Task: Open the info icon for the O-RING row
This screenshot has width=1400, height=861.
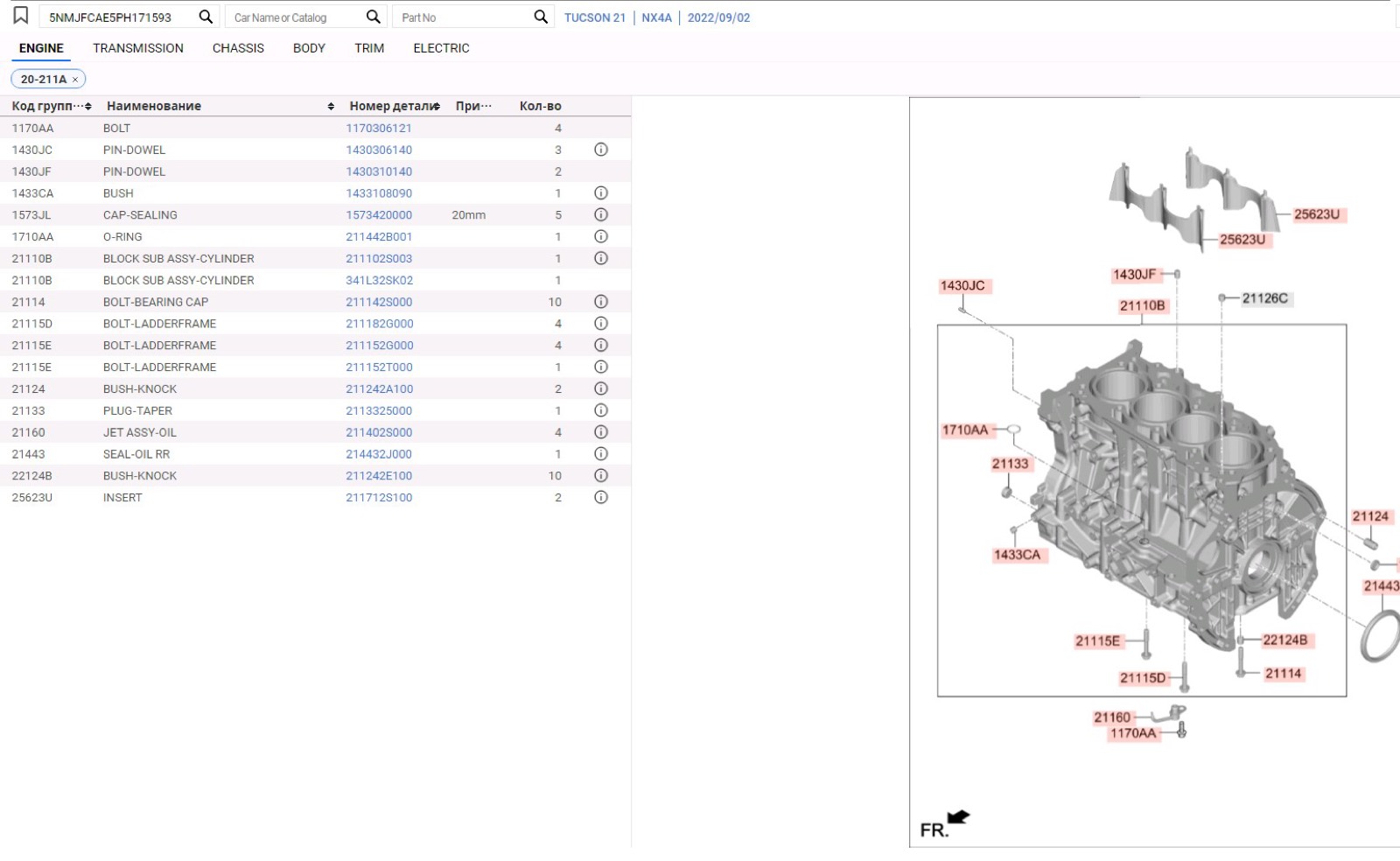Action: [601, 236]
